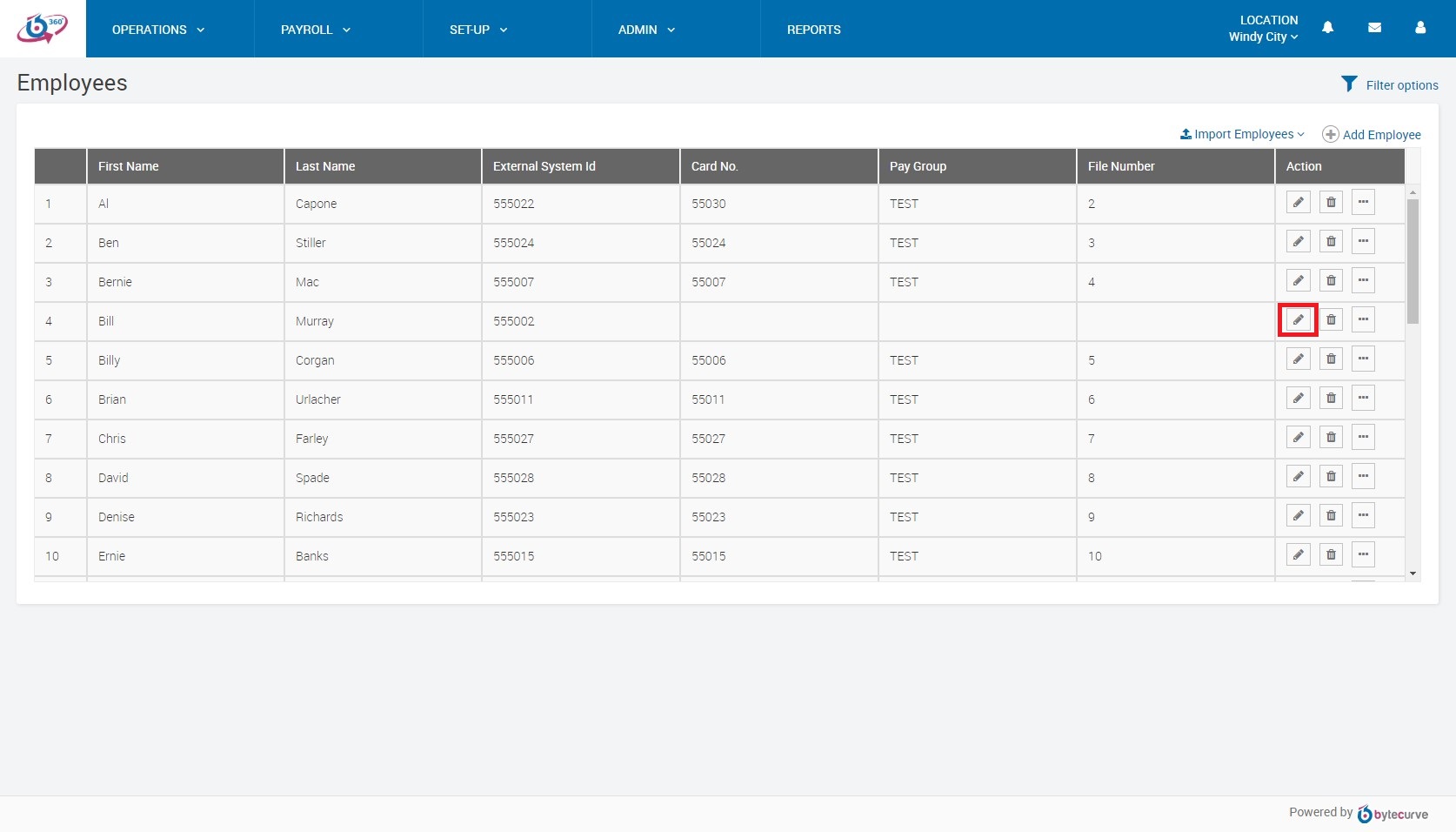Open the Windy City location dropdown
The height and width of the screenshot is (832, 1456).
pos(1263,37)
